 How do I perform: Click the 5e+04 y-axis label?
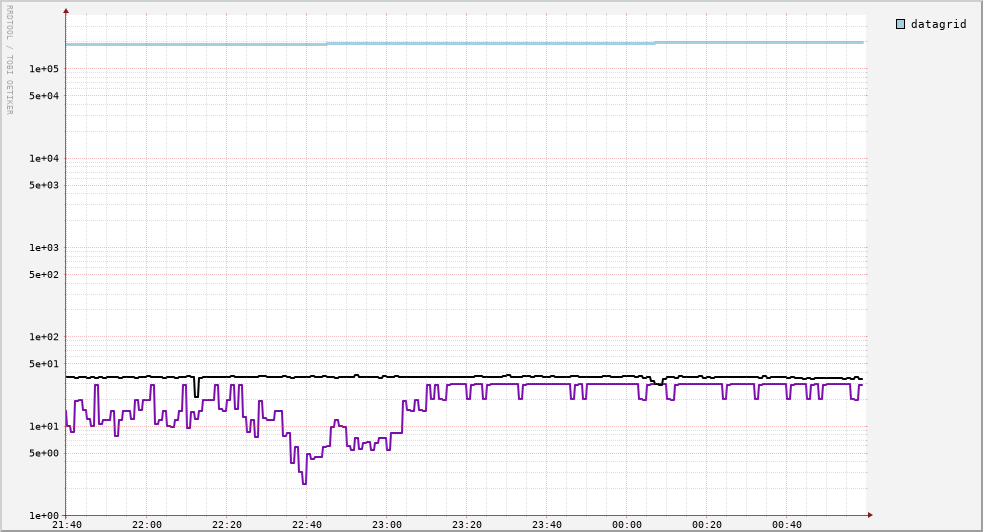click(44, 96)
